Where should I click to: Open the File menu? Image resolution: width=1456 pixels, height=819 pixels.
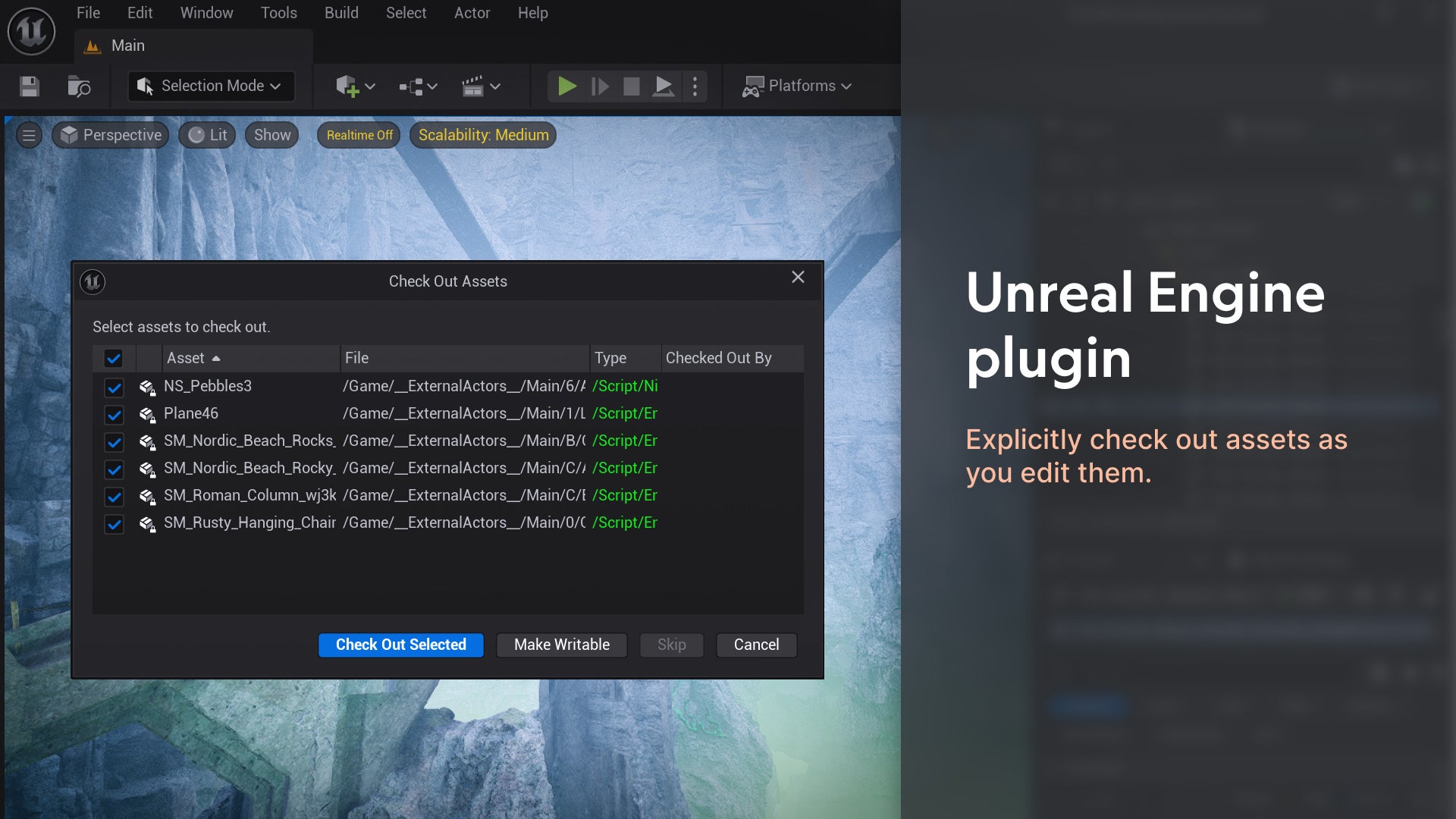pos(88,13)
